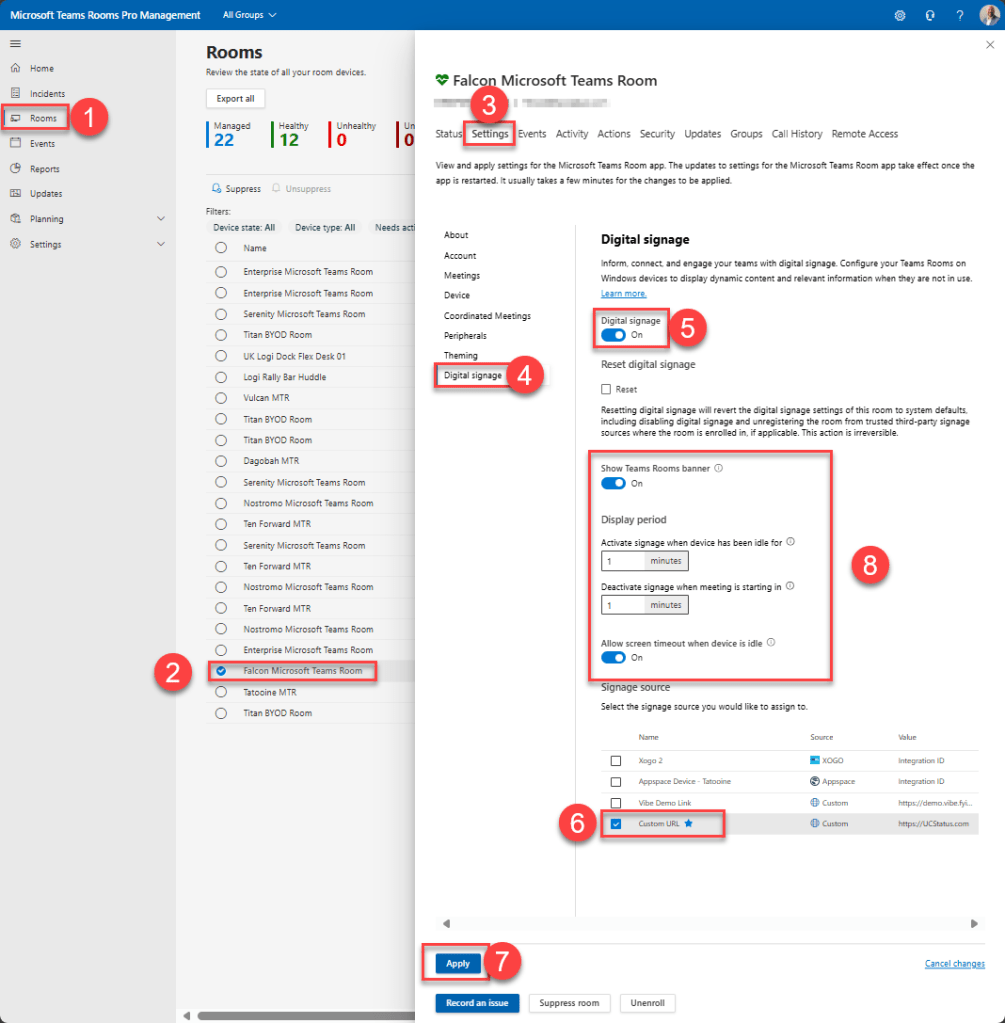Select Peripherals in settings menu
Image resolution: width=1005 pixels, height=1023 pixels.
click(x=465, y=336)
